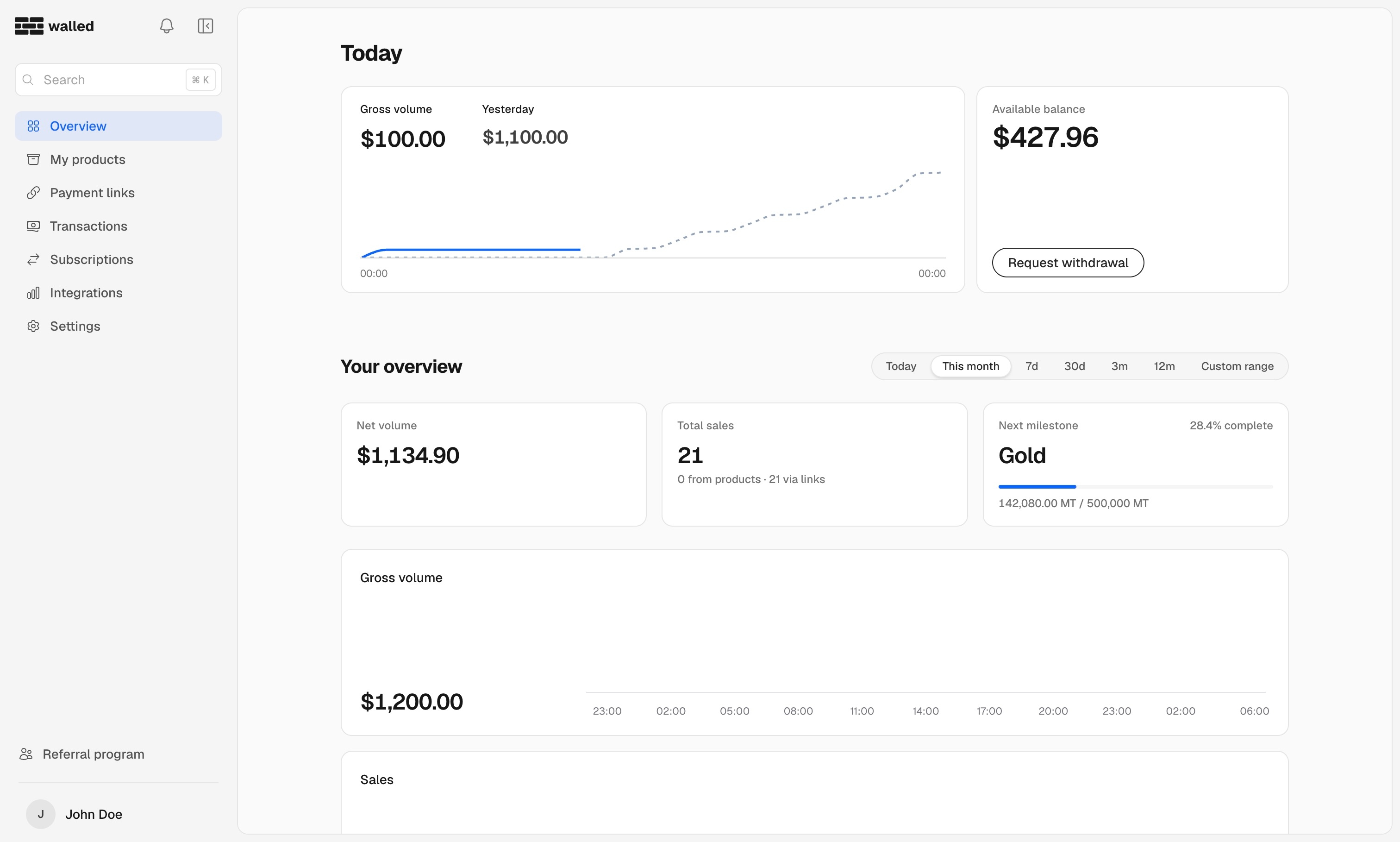1400x842 pixels.
Task: Click '142,080.00 MT / 500,000 MT' text
Action: 1074,503
